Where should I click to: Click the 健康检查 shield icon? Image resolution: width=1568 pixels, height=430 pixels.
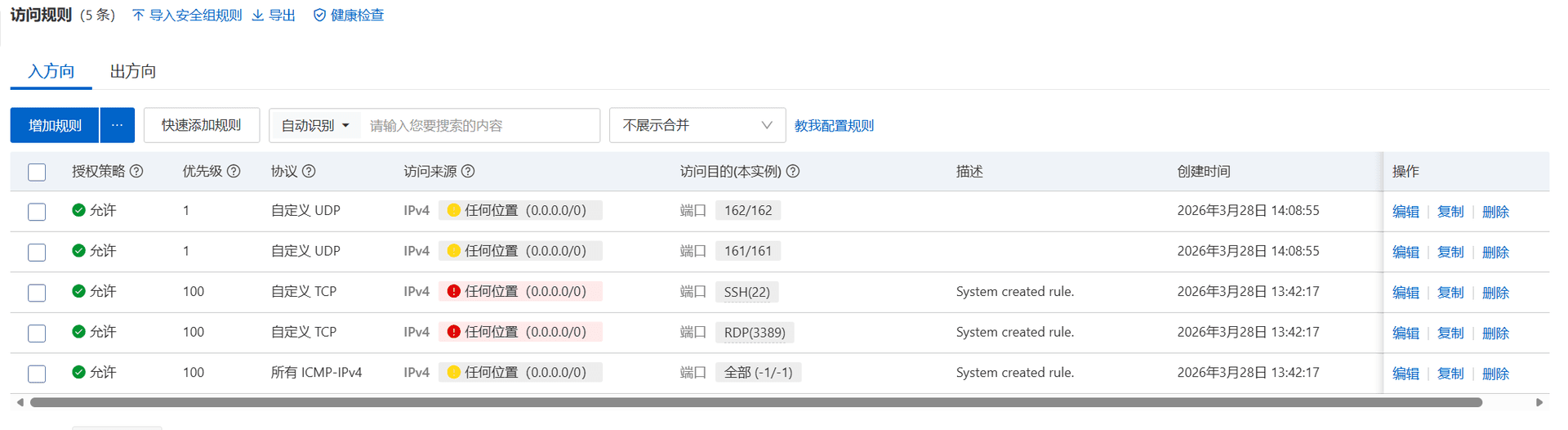pos(319,16)
